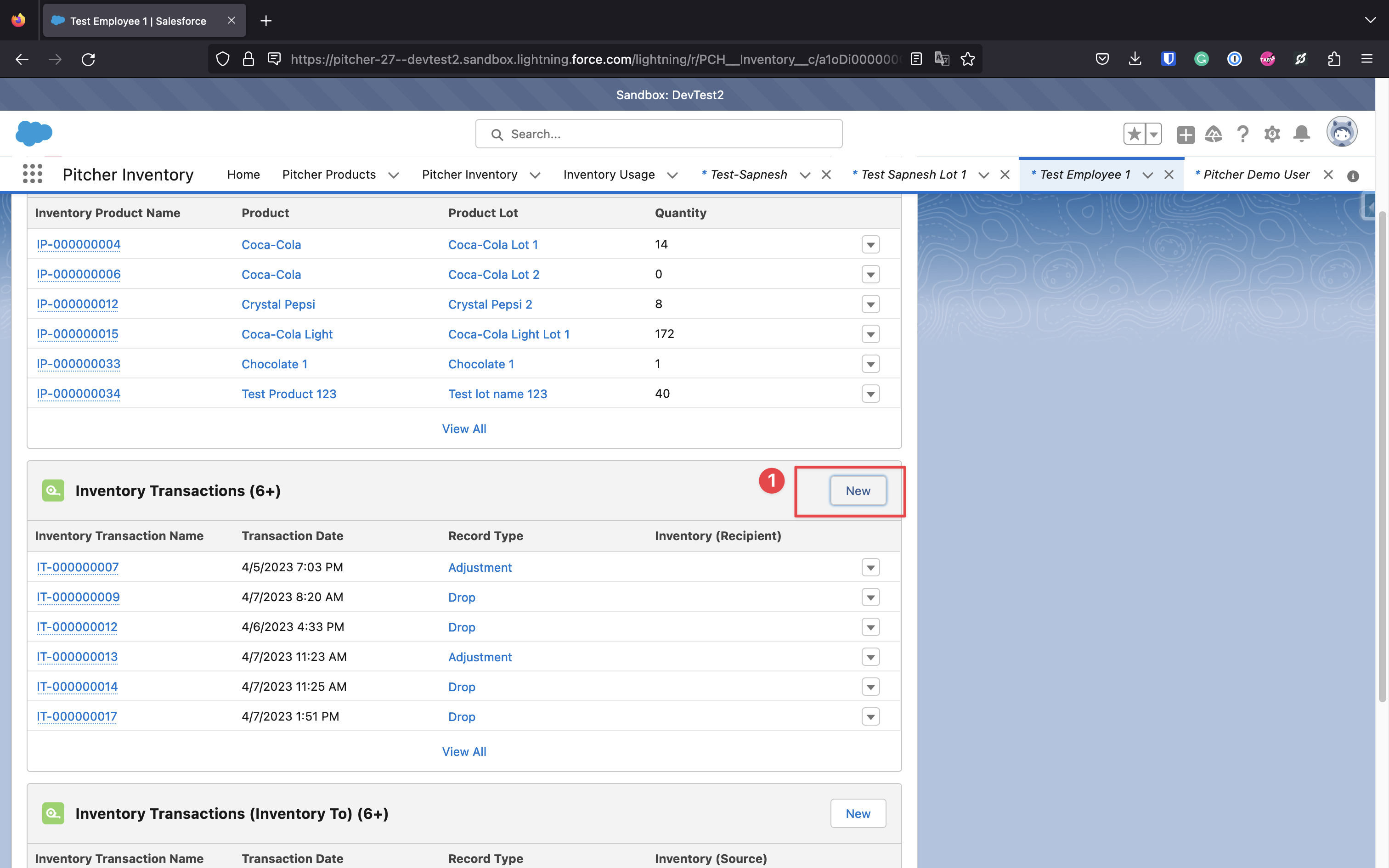Switch to the Test Sapnesh Lot 1 tab
The image size is (1389, 868).
click(x=914, y=175)
